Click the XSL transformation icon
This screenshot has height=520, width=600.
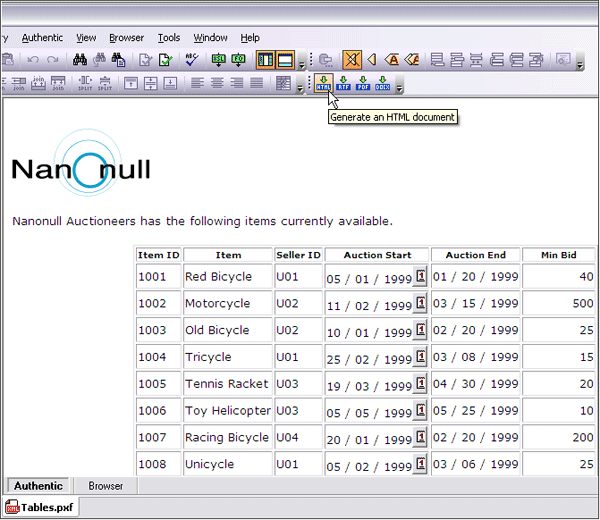coord(219,60)
